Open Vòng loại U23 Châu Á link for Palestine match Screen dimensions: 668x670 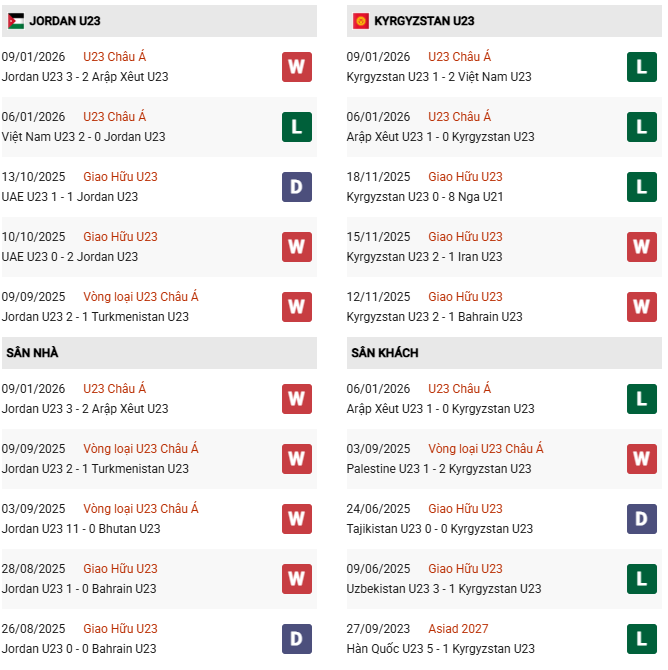pos(486,449)
